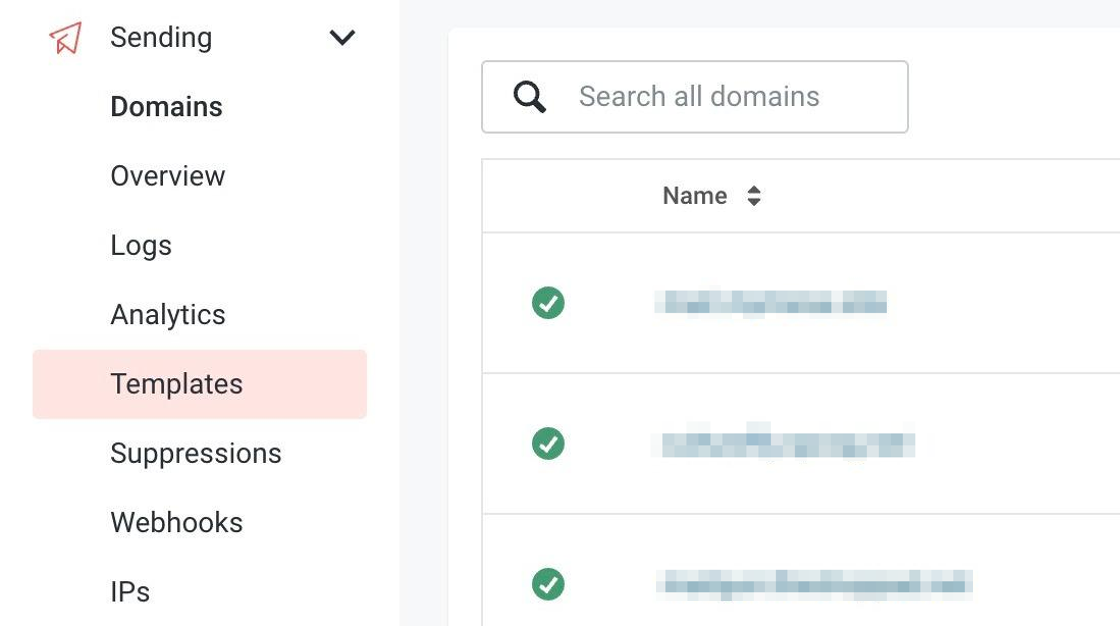This screenshot has width=1120, height=626.
Task: Open the Domains menu item
Action: click(166, 107)
